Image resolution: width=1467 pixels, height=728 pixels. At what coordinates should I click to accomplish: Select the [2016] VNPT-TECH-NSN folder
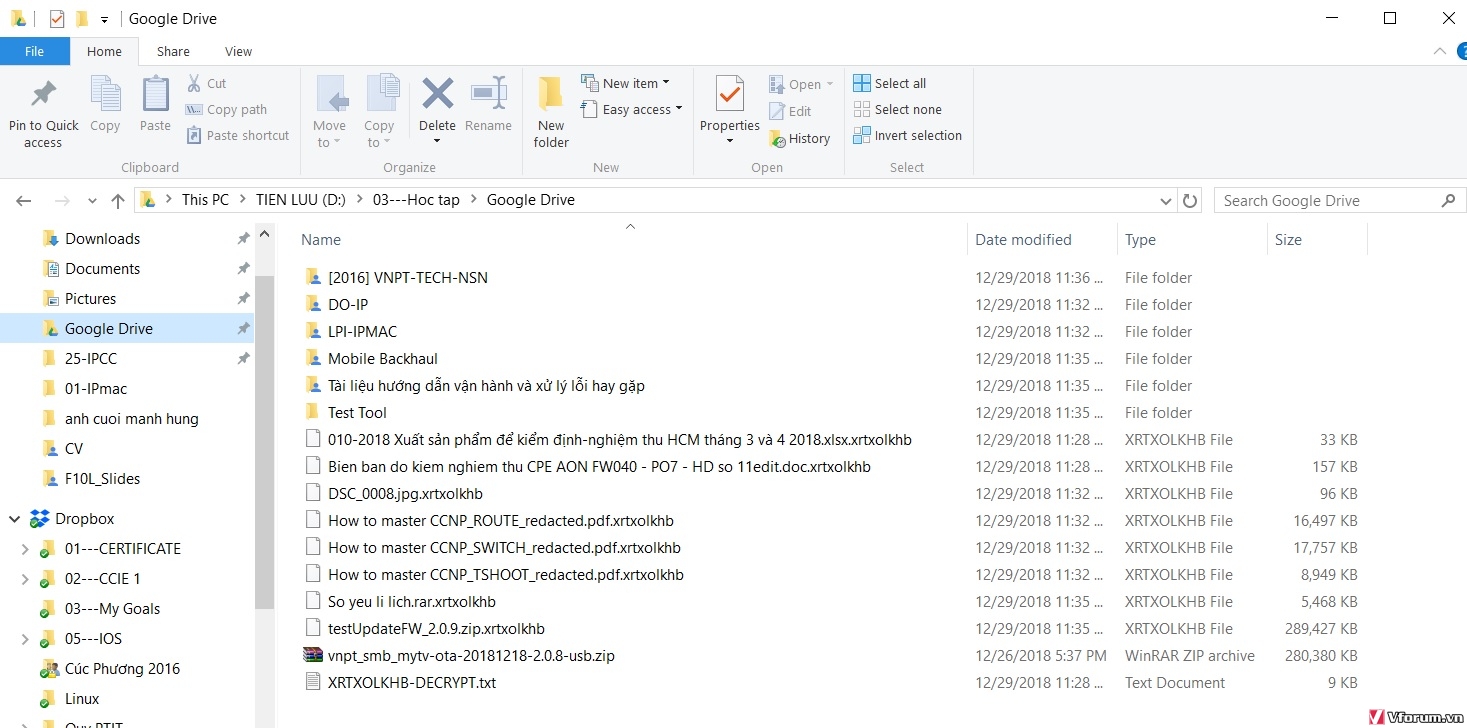pos(408,277)
